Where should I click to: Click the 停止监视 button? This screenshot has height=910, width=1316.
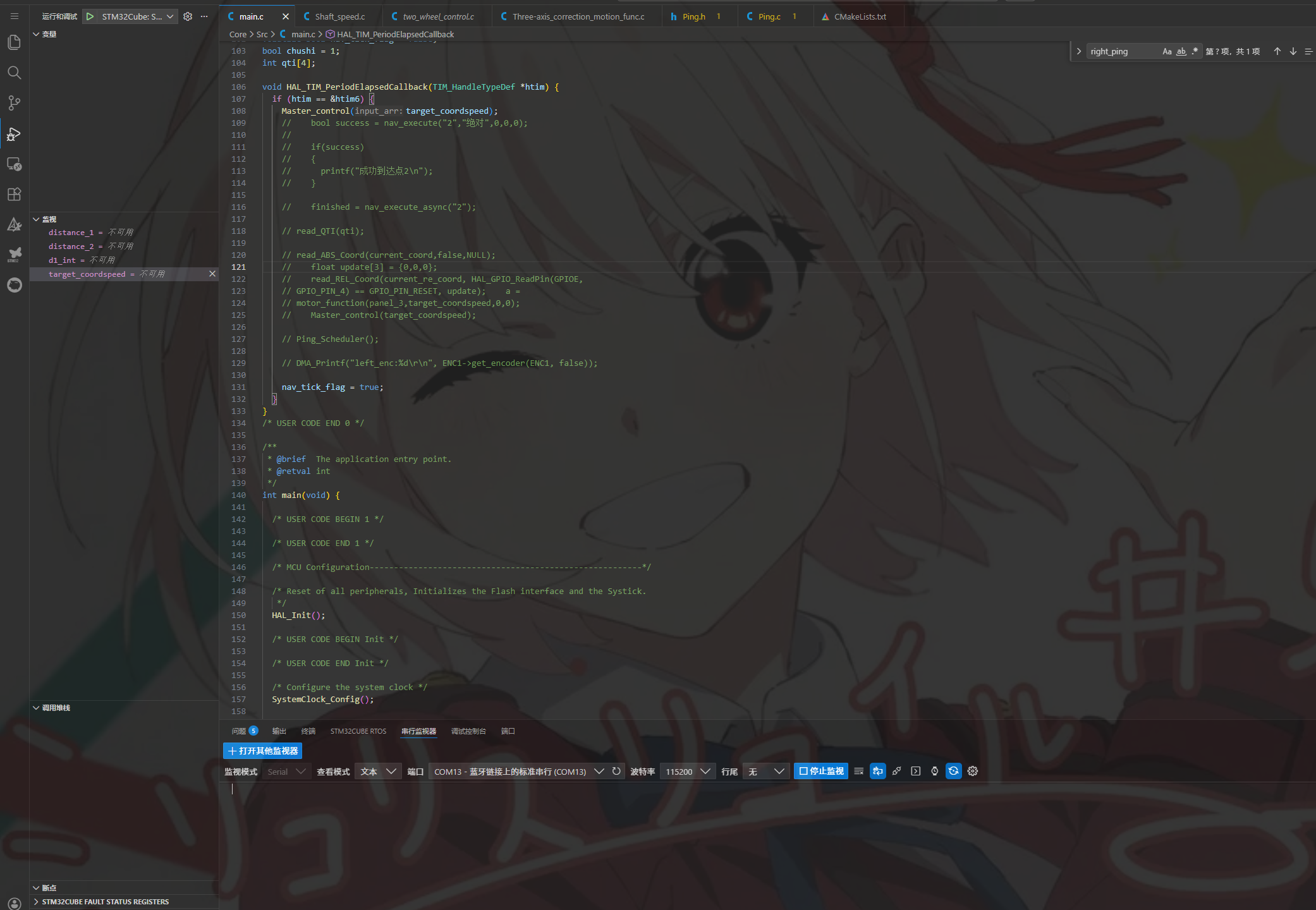[820, 771]
